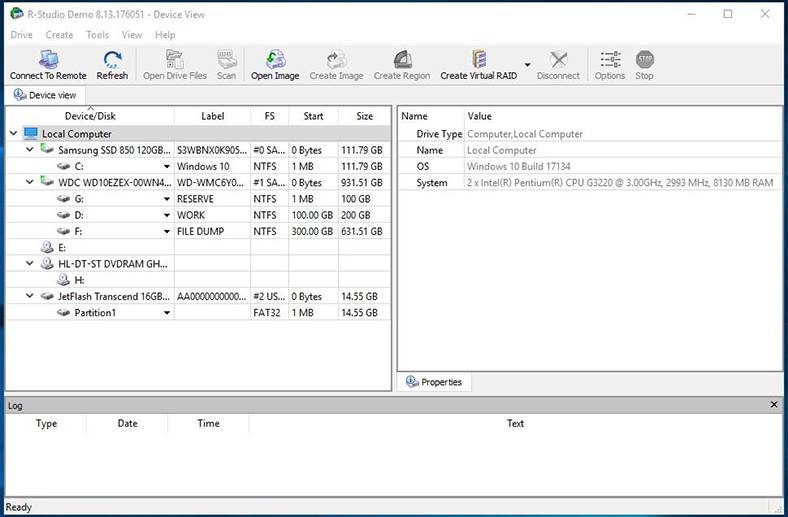This screenshot has width=788, height=517.
Task: Open the dropdown arrow on D: row
Action: (167, 215)
